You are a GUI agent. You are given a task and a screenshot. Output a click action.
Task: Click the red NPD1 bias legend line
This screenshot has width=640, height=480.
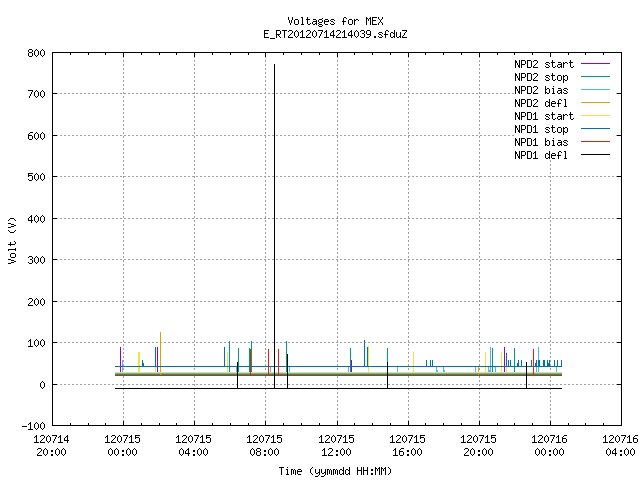[596, 142]
